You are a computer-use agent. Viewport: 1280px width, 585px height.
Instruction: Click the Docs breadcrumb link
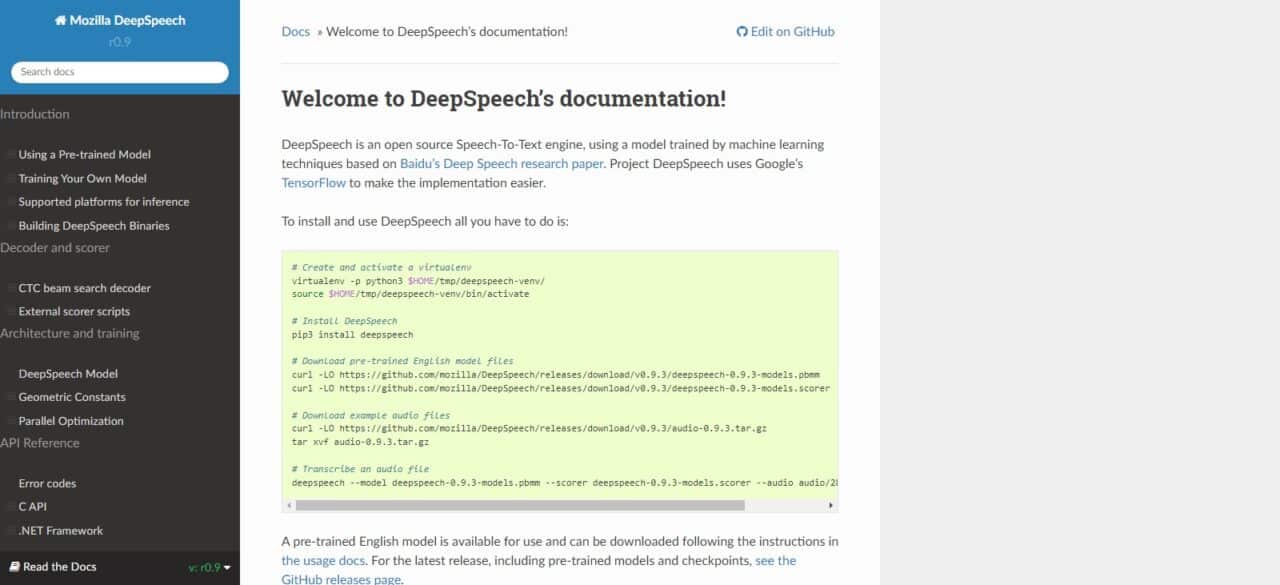coord(296,31)
